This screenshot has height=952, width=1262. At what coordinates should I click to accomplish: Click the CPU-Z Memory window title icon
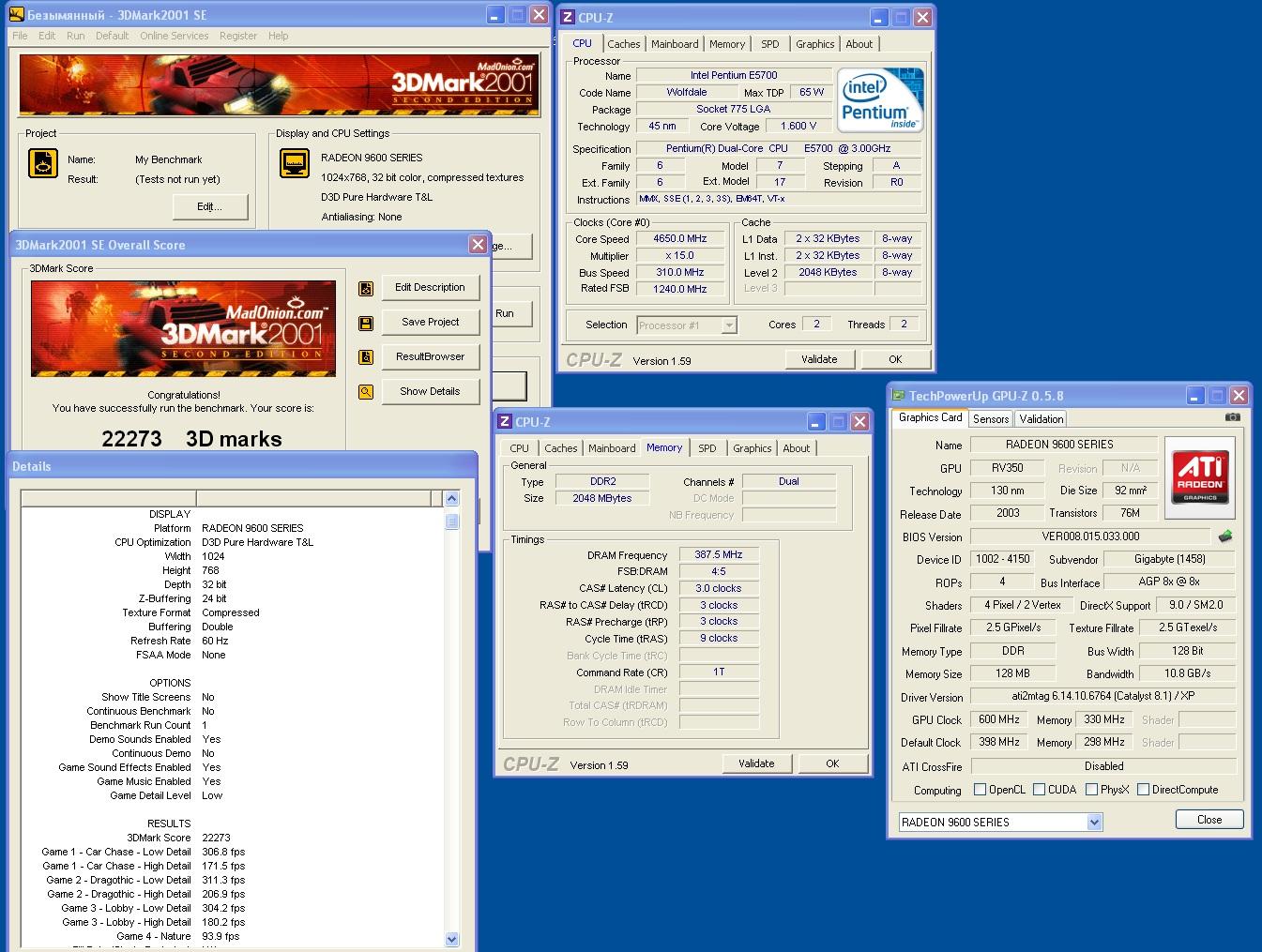pos(504,422)
